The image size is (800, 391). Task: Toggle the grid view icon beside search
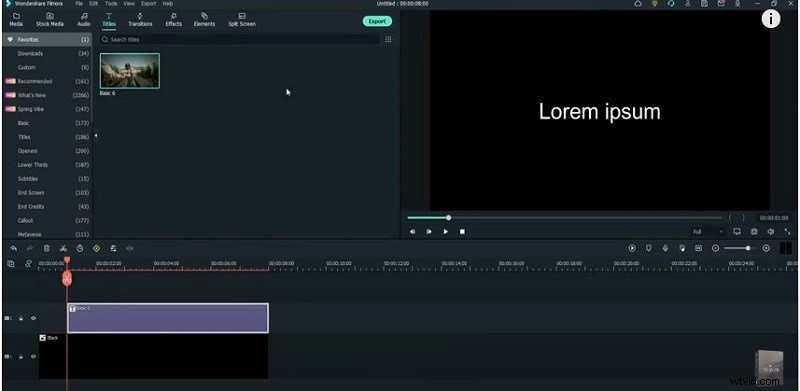click(388, 39)
